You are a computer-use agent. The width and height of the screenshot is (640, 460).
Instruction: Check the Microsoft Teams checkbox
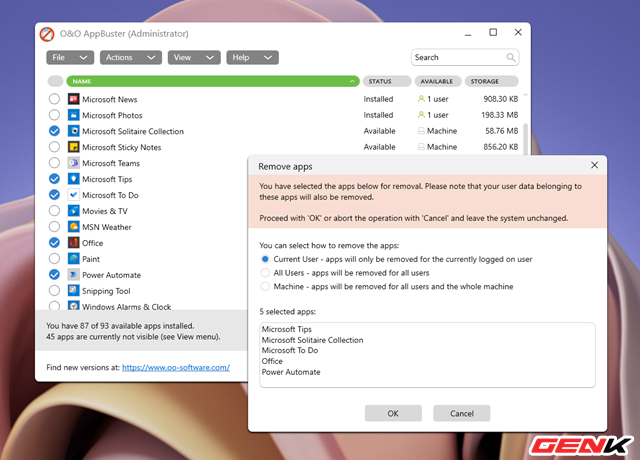(x=54, y=162)
